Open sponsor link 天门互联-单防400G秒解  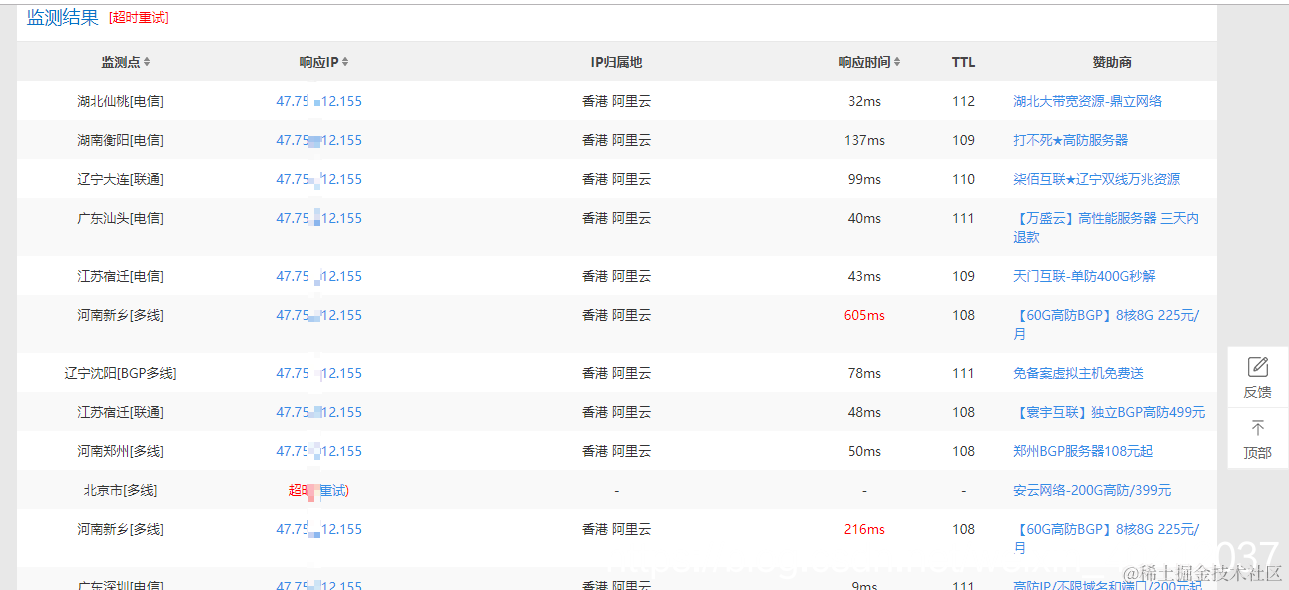[x=1084, y=276]
